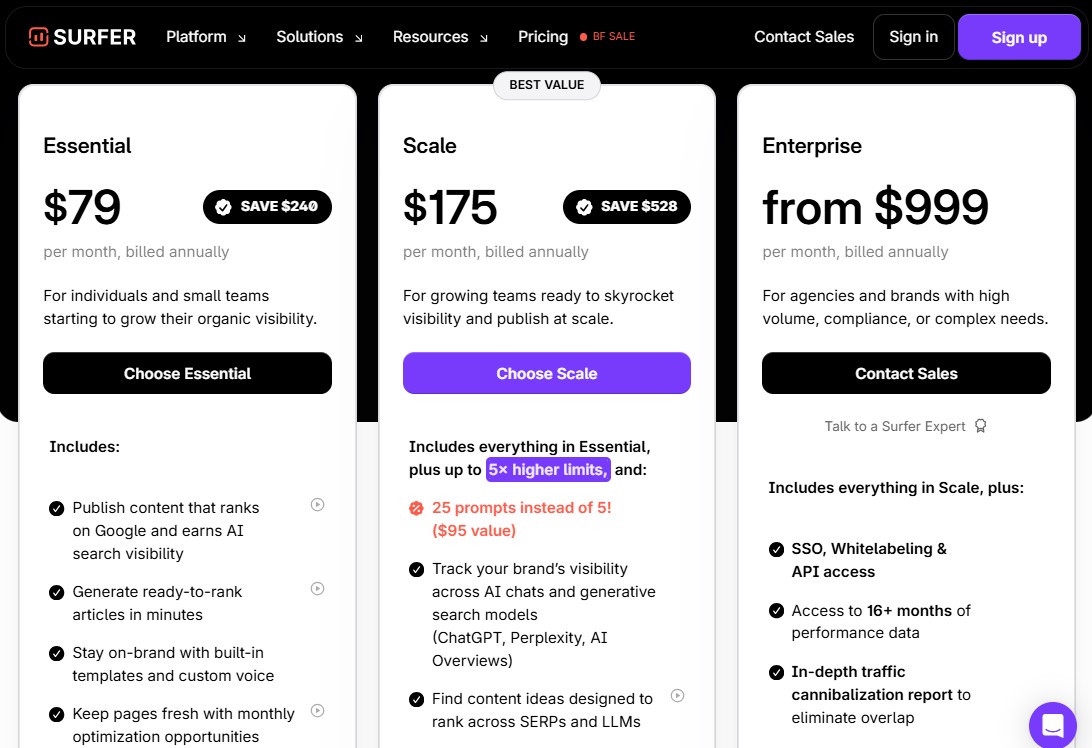Open the Solutions dropdown
The image size is (1092, 748).
(318, 37)
